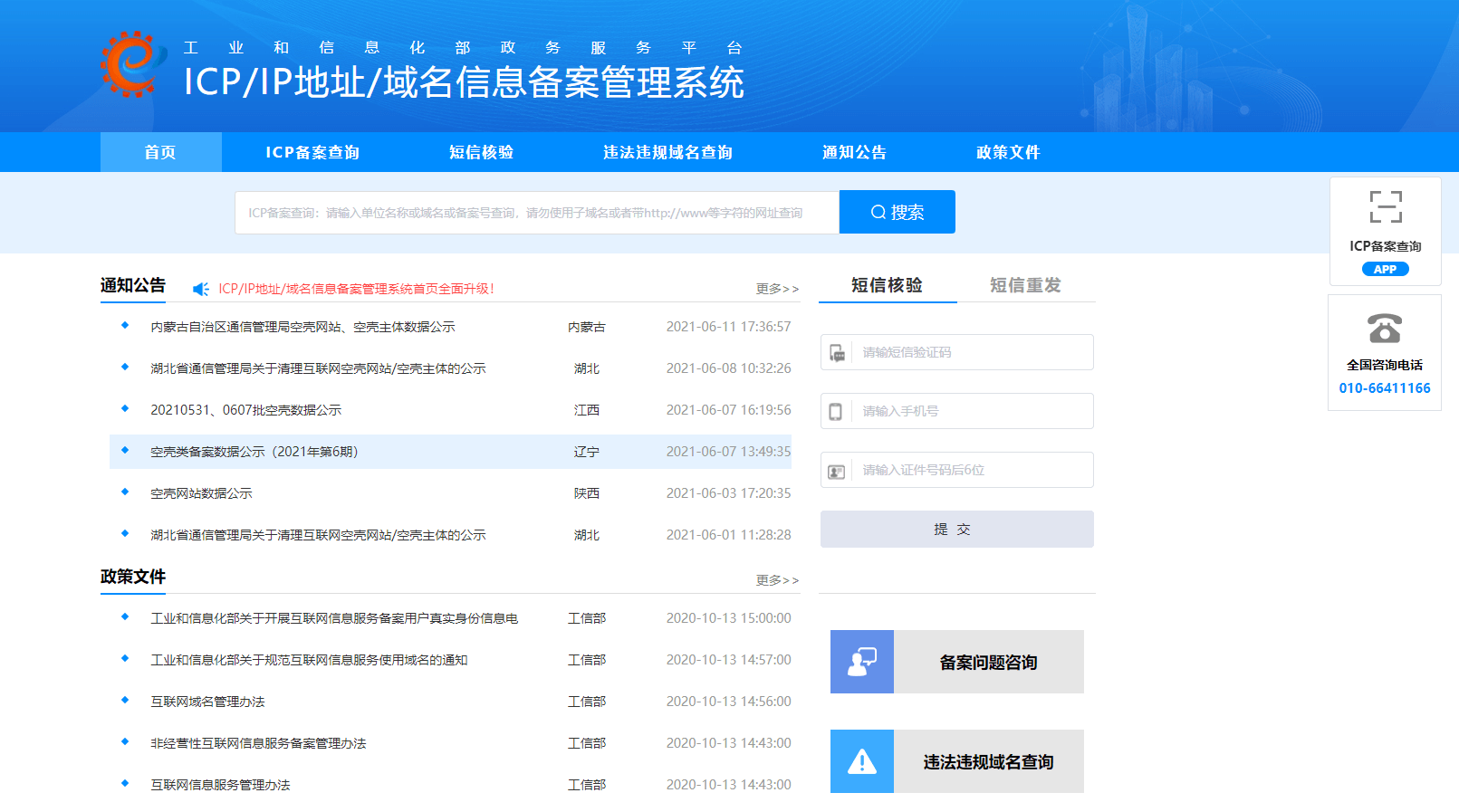Viewport: 1459px width, 812px height.
Task: Click the 通知公告 section heading
Action: 133,285
